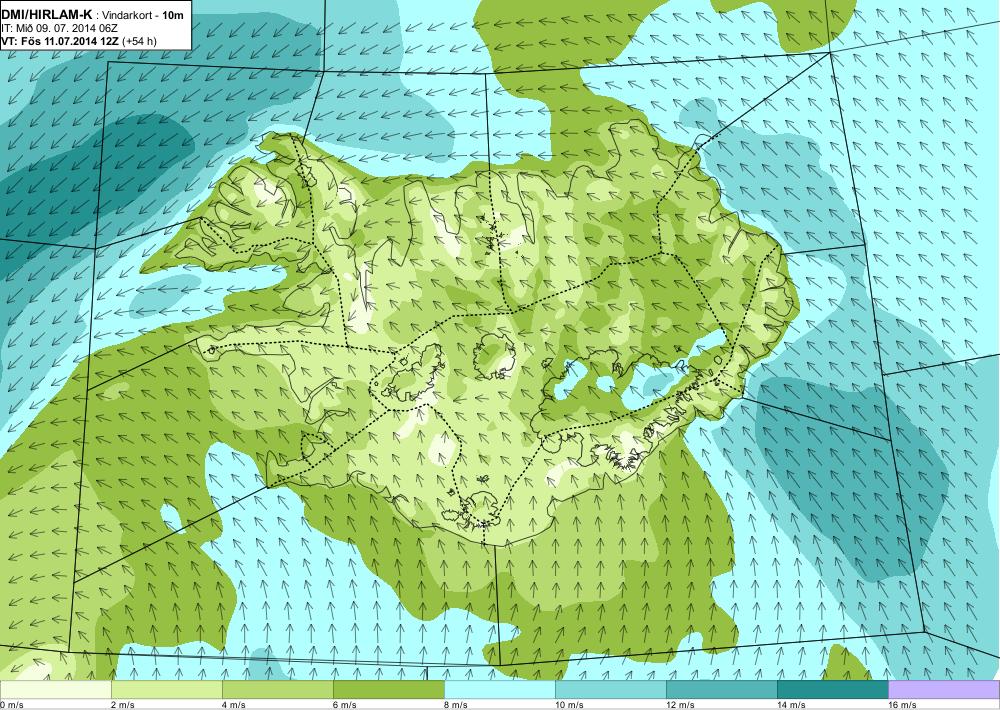
Task: Click the 'DMI/HIRLAM-K' model title text
Action: click(x=46, y=15)
